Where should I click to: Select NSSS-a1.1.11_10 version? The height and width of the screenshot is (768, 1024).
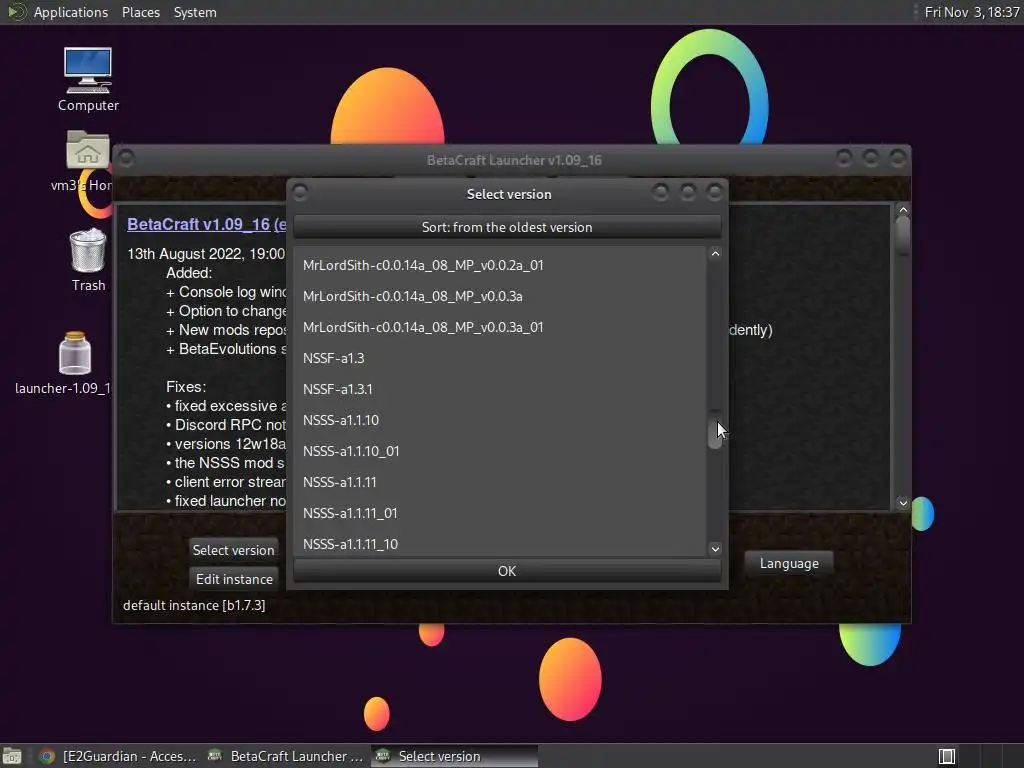pos(500,543)
